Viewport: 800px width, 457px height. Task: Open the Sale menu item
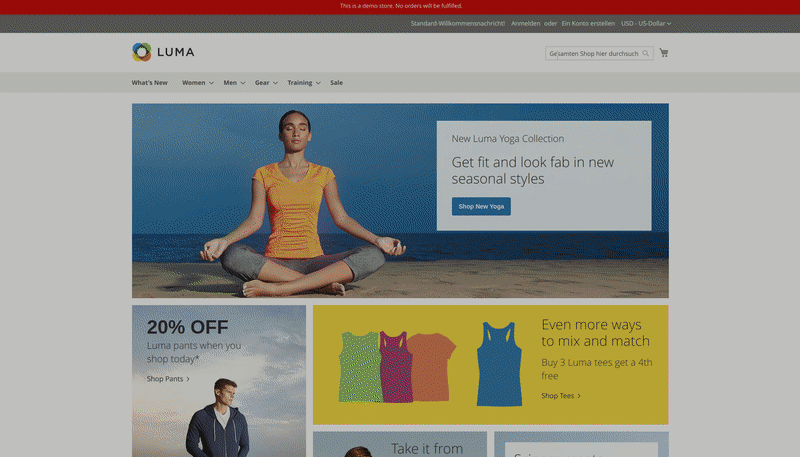point(336,83)
